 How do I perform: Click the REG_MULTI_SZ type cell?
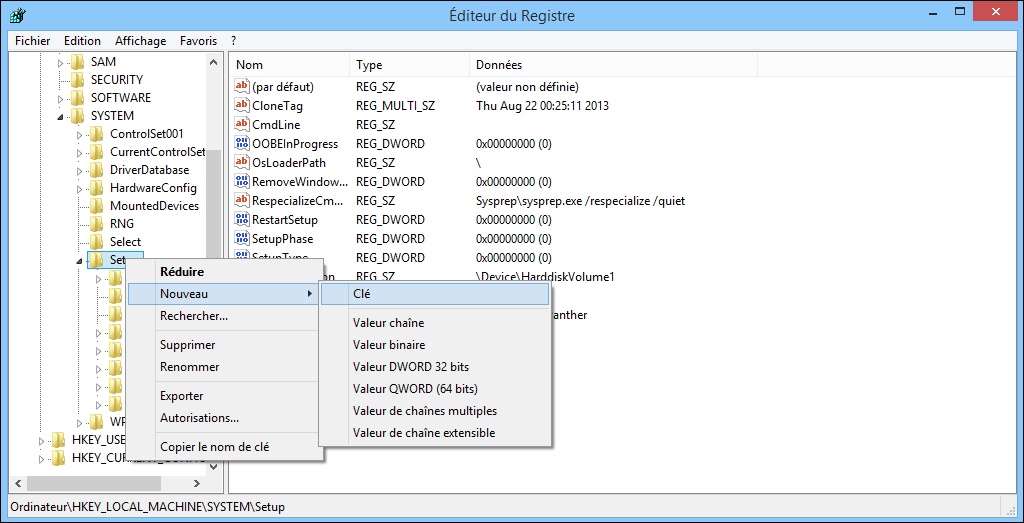[395, 105]
